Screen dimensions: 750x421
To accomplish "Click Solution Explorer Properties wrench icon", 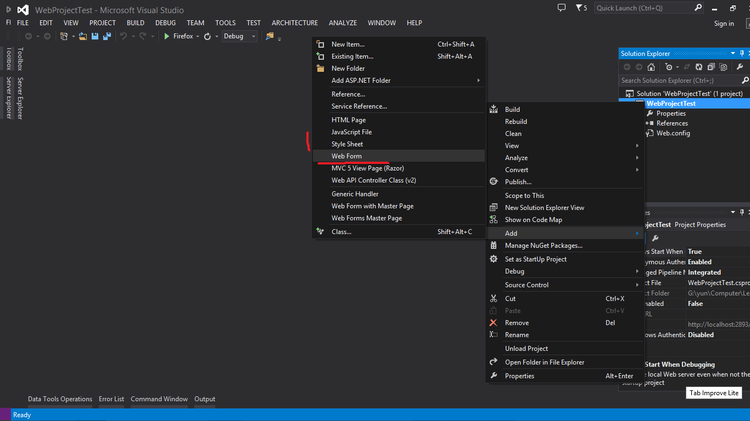I will pos(739,67).
